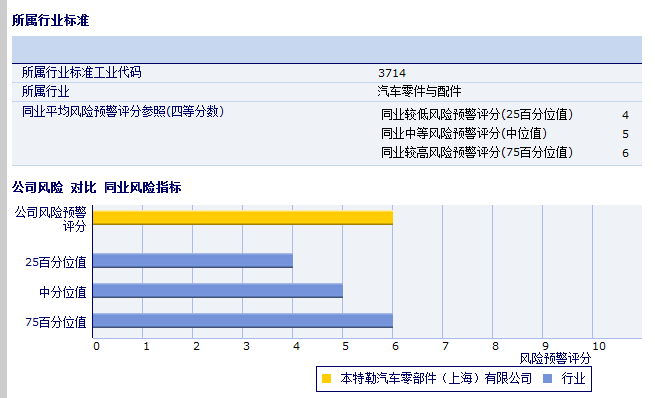
Task: Click the 同业中等风险预警评分(中位值) label
Action: click(464, 134)
